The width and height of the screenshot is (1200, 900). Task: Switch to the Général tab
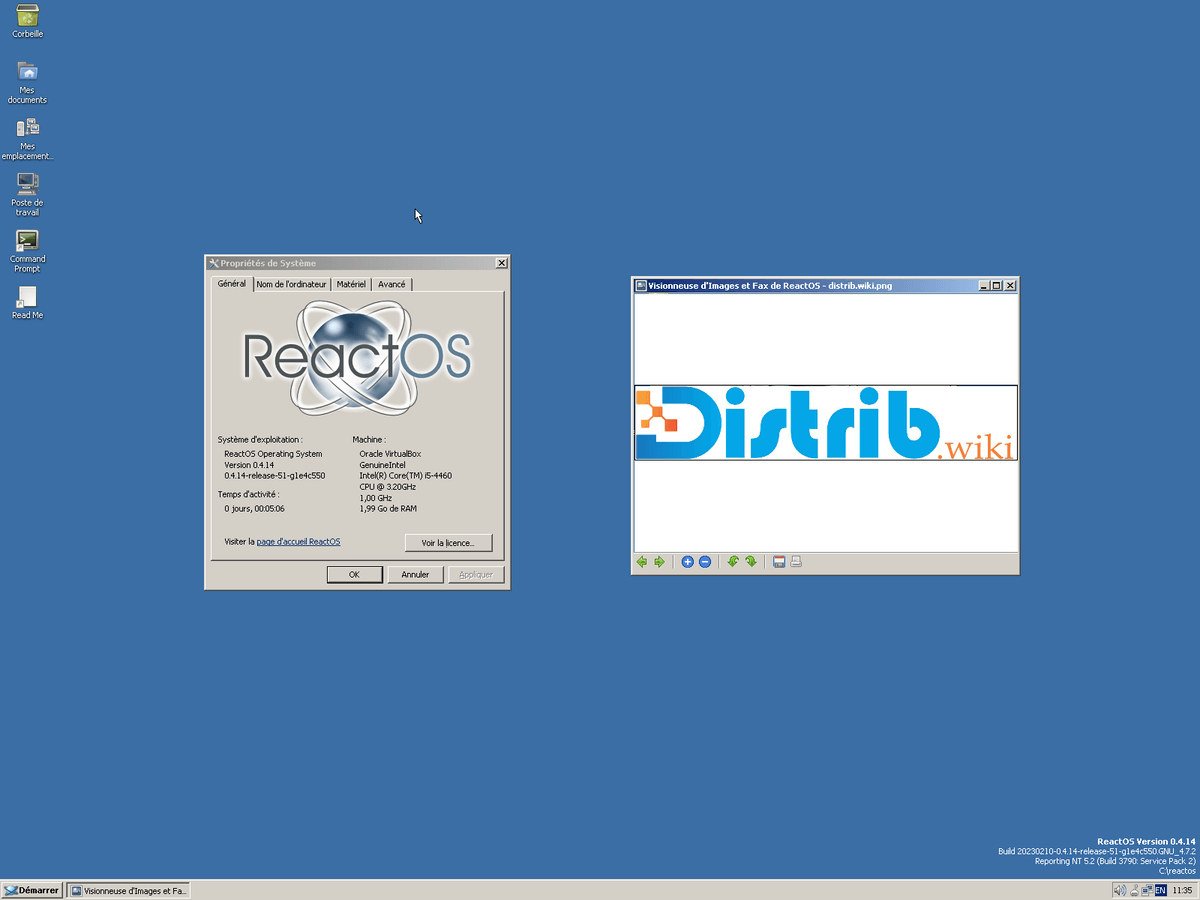point(231,284)
